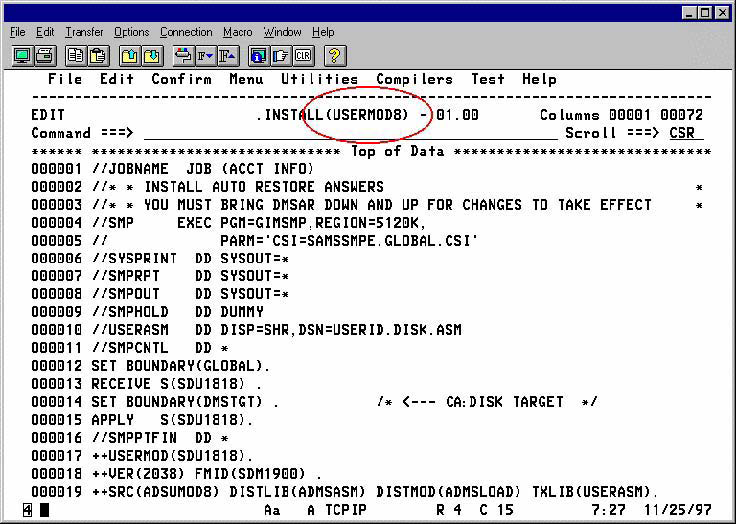
Task: Select Edit in the ISPF action bar
Action: 117,79
